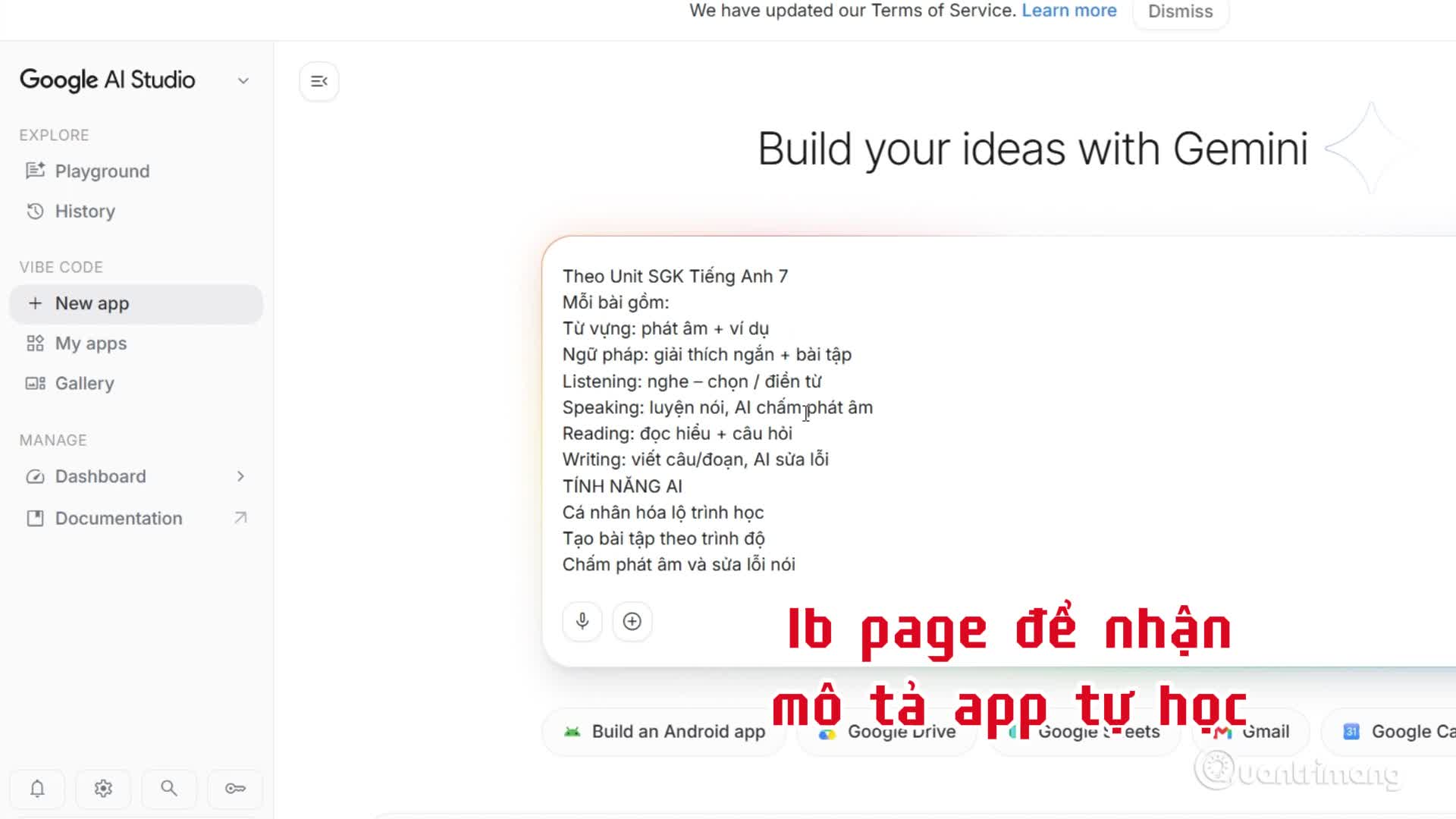Select the Google Calendar suggestion chip
The height and width of the screenshot is (819, 1456).
click(1389, 732)
